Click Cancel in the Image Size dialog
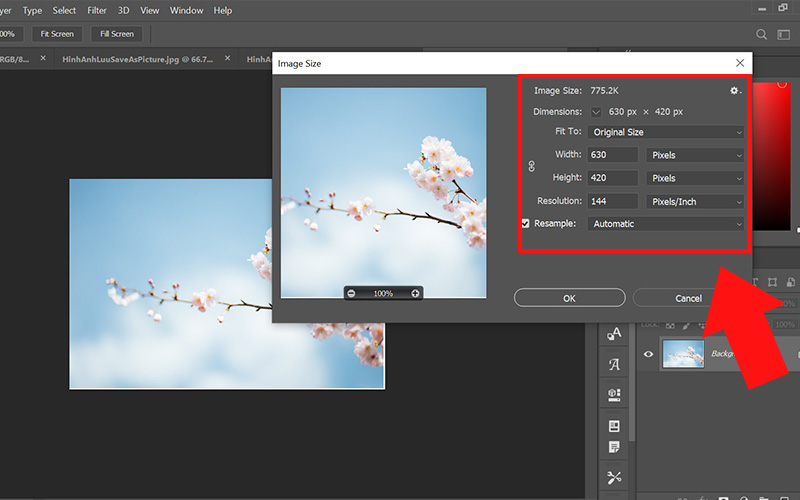This screenshot has height=500, width=800. click(688, 298)
